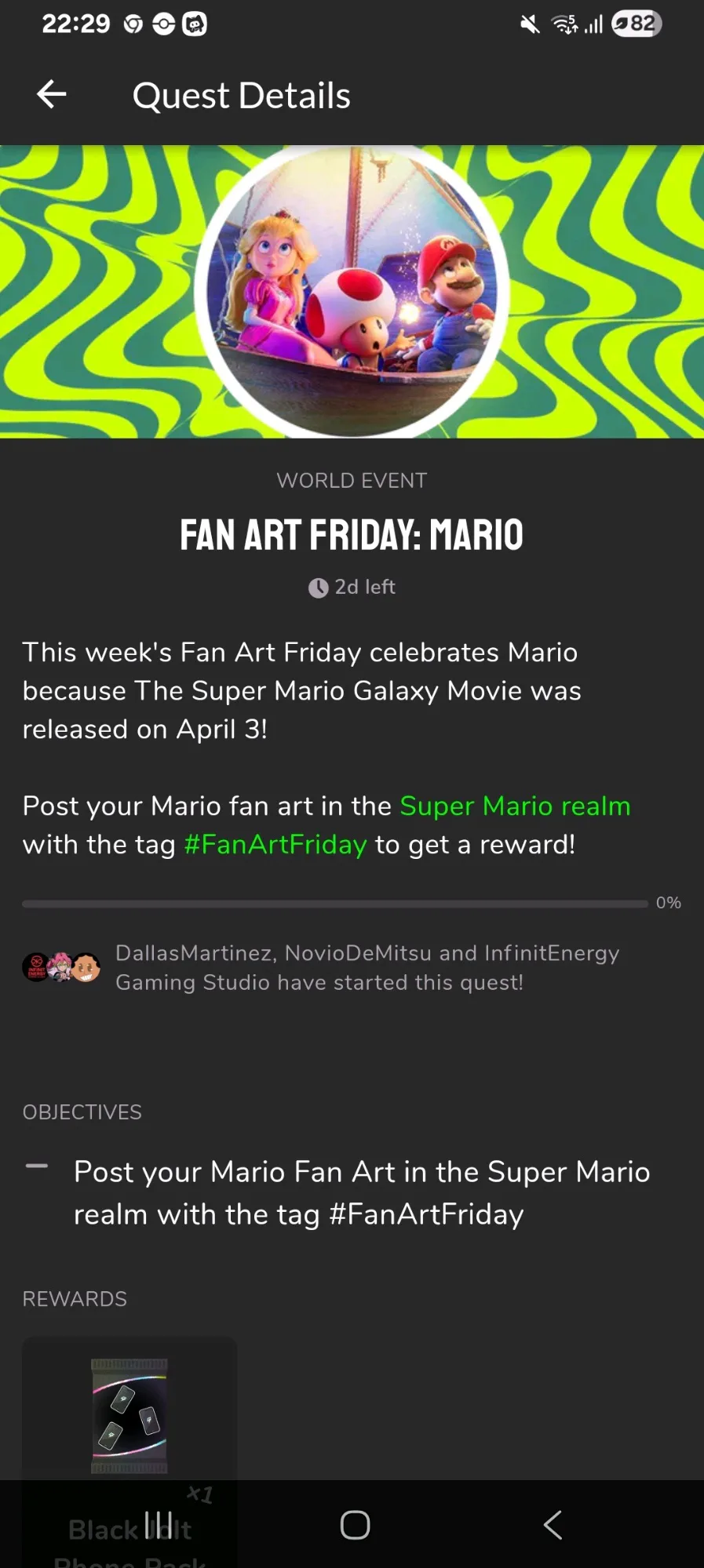
Task: Open the Super Mario realm link
Action: pos(515,806)
